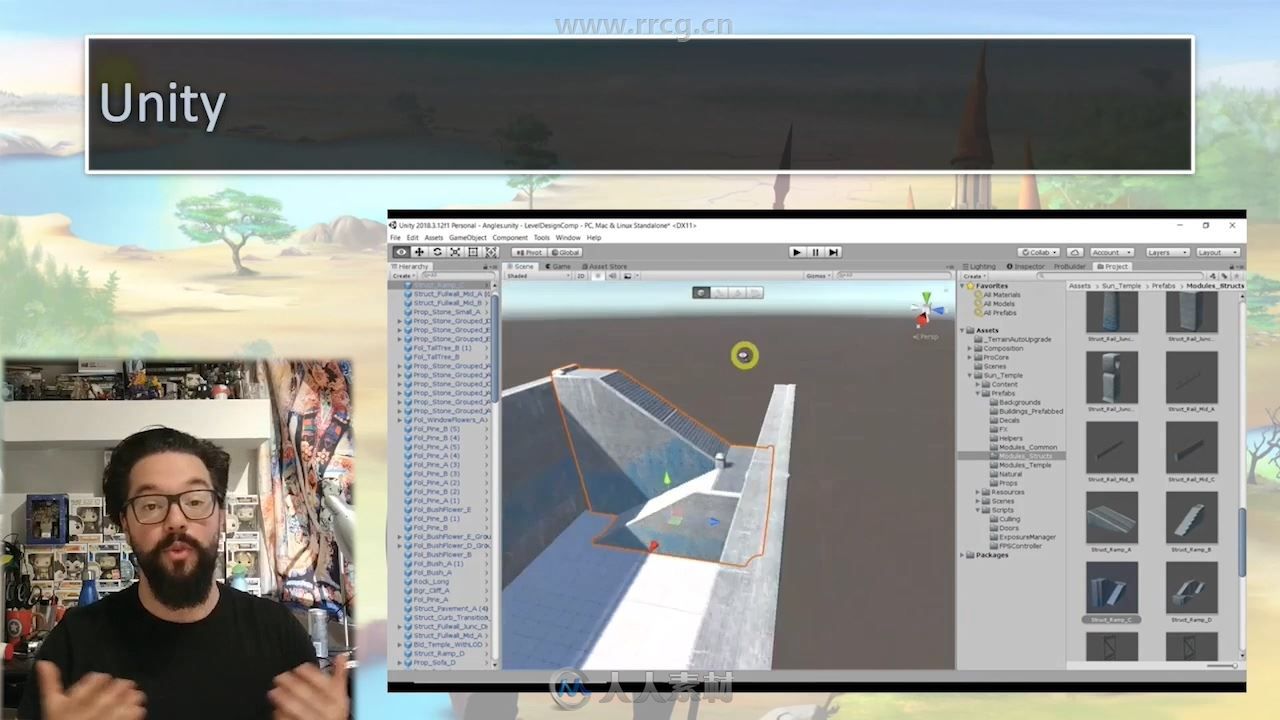Toggle scene lighting sun icon
The image size is (1280, 720).
[598, 275]
